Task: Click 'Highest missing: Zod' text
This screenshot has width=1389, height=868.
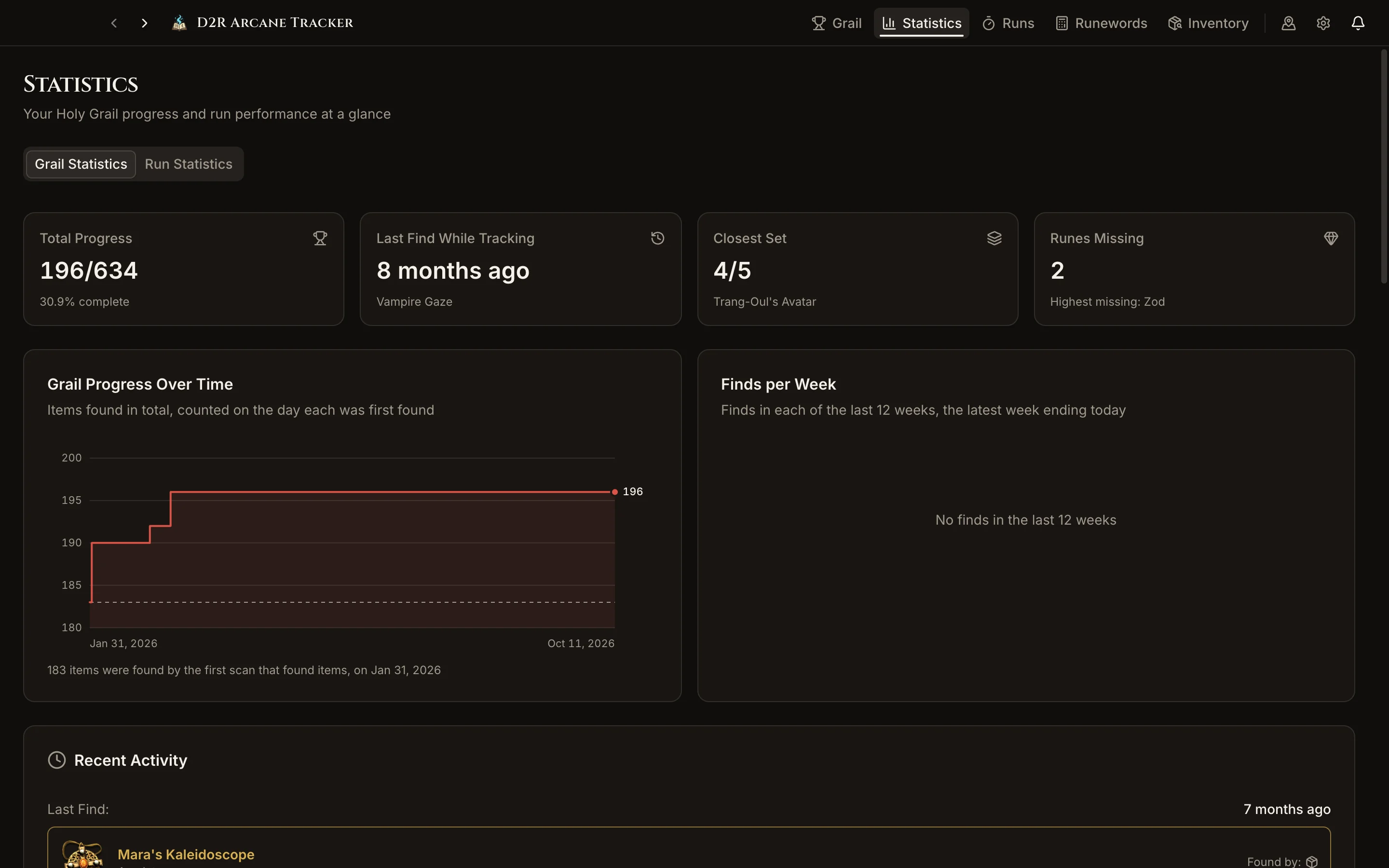Action: click(x=1107, y=301)
